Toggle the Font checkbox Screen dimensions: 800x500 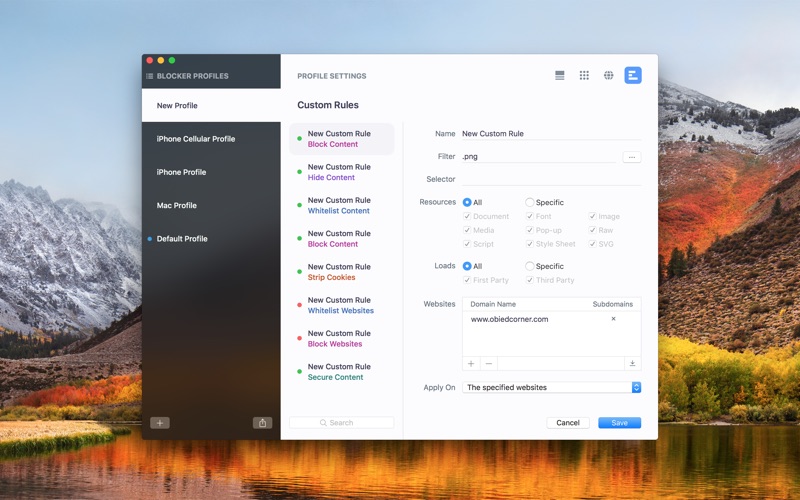pyautogui.click(x=530, y=216)
